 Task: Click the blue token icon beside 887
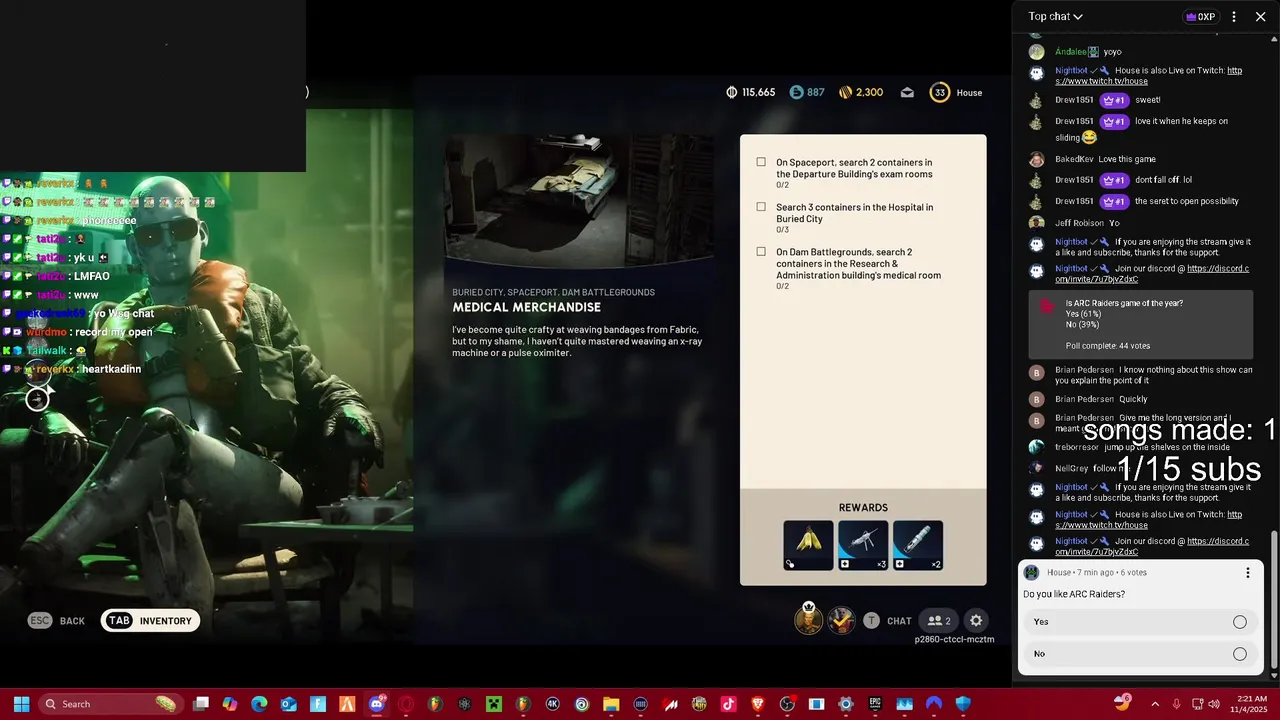[796, 92]
